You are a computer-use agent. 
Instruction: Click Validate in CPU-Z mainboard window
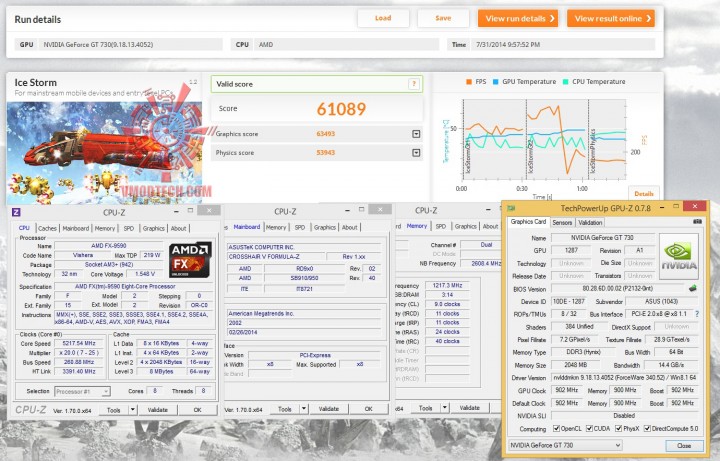[329, 409]
